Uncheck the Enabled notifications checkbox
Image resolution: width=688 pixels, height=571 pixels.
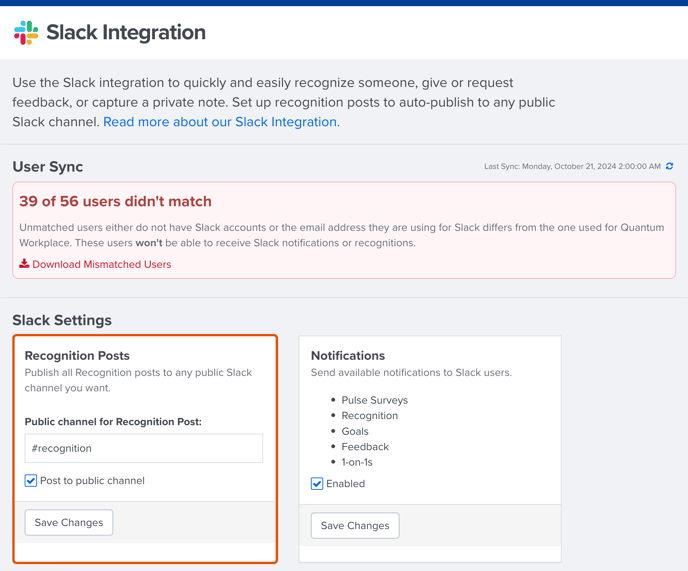point(317,484)
